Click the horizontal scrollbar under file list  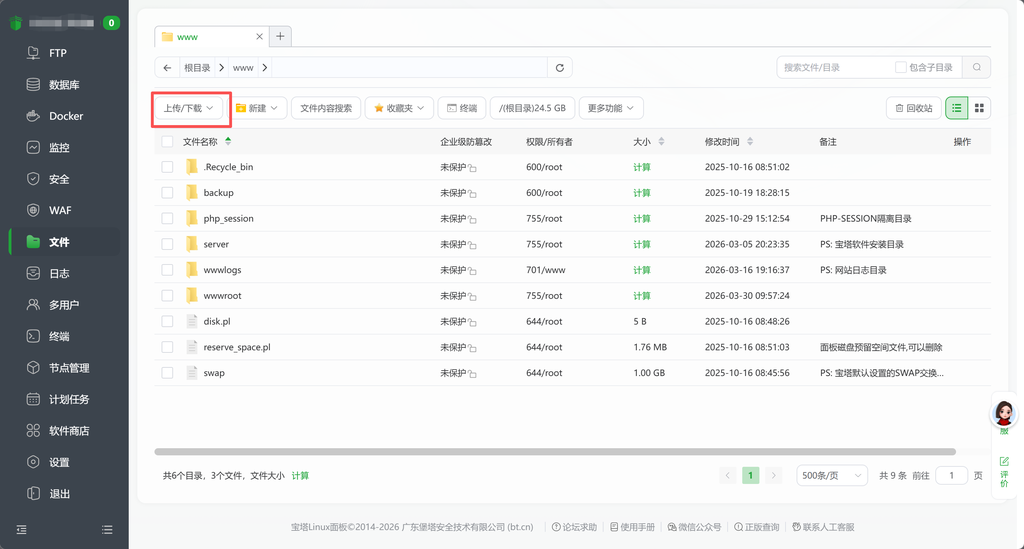tap(555, 452)
